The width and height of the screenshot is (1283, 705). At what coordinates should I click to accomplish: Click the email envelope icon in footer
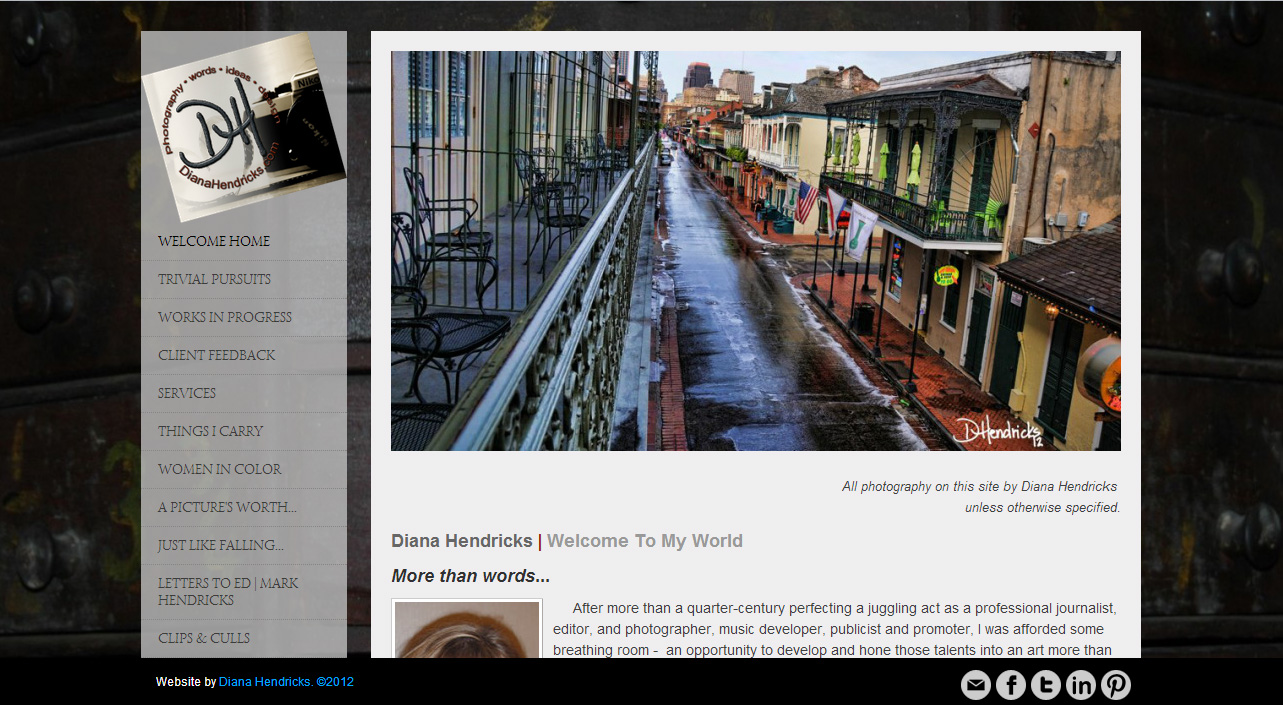(976, 685)
